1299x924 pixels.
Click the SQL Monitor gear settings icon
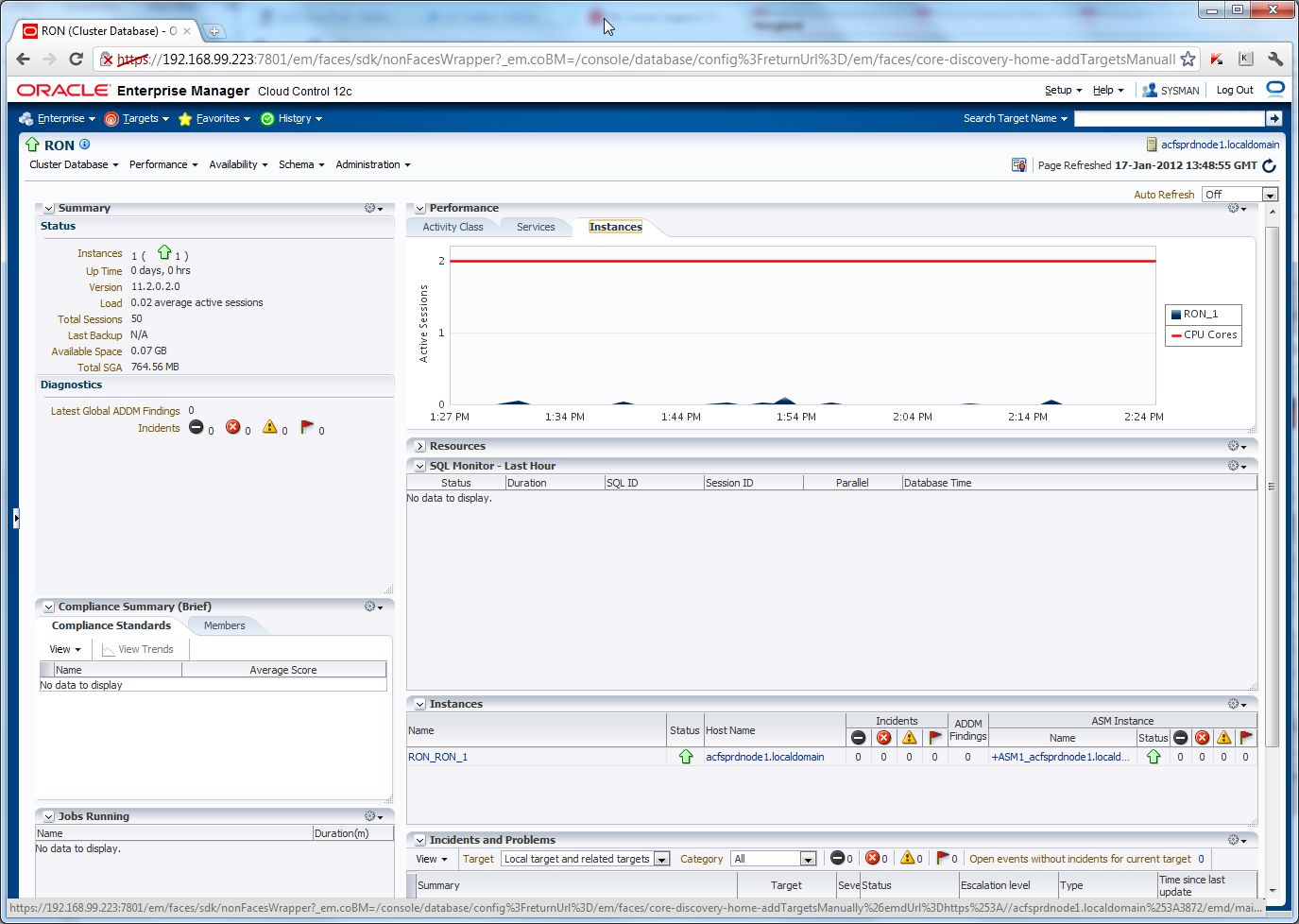tap(1236, 466)
